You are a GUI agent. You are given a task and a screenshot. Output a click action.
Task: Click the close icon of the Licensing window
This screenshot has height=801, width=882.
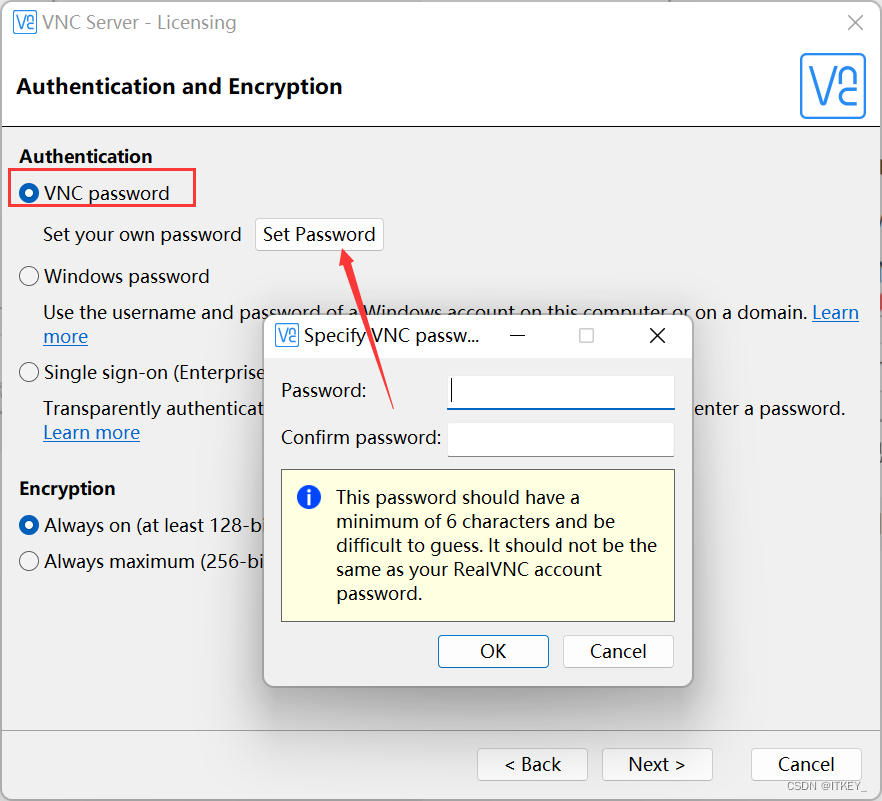(x=856, y=22)
